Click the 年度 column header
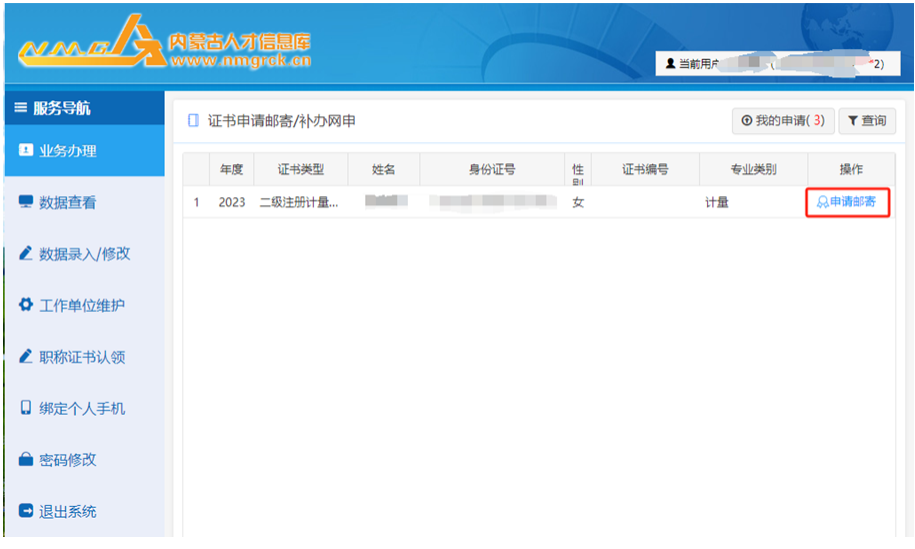 (x=231, y=170)
